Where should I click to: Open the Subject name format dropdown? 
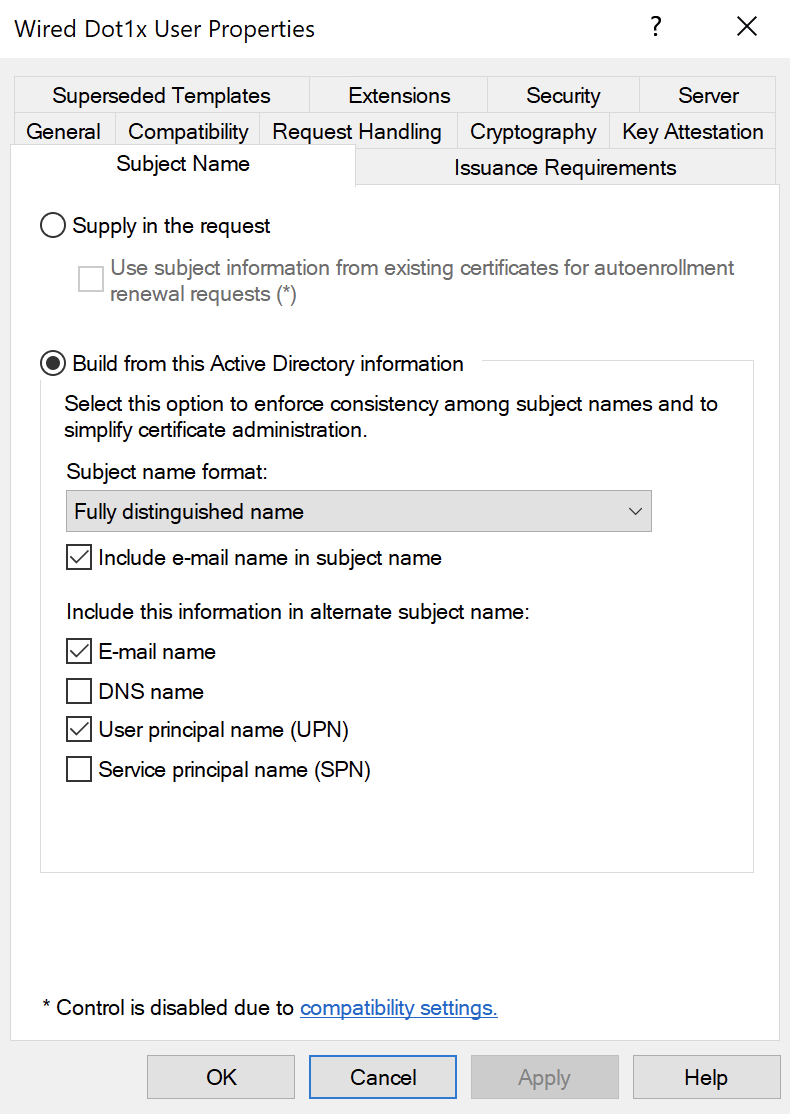pyautogui.click(x=358, y=511)
